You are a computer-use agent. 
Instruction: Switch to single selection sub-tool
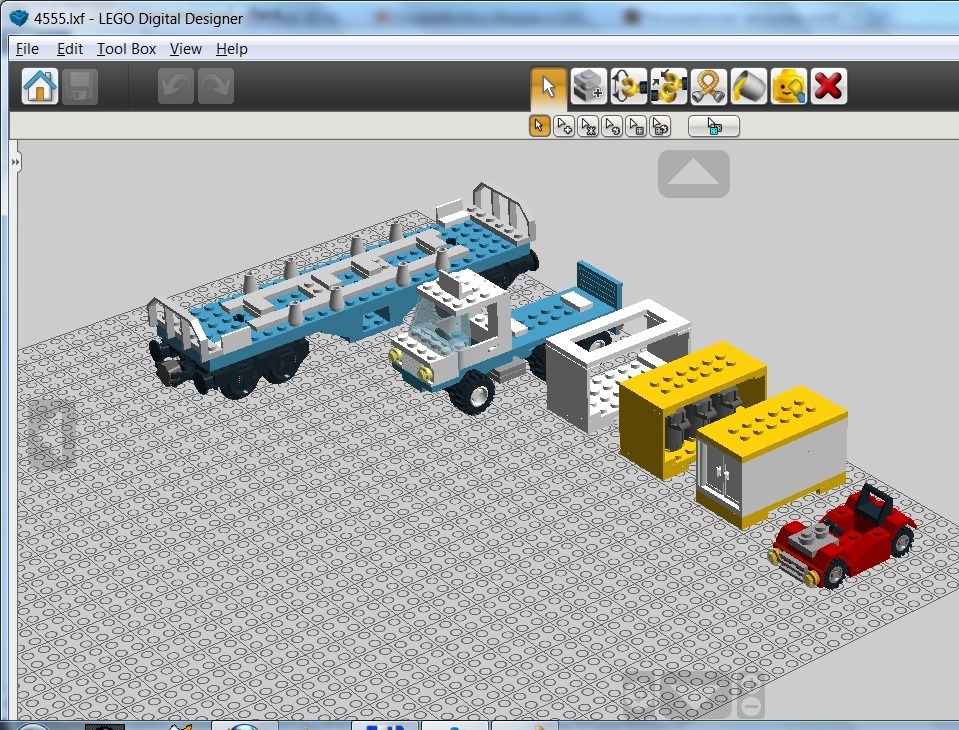(x=539, y=126)
